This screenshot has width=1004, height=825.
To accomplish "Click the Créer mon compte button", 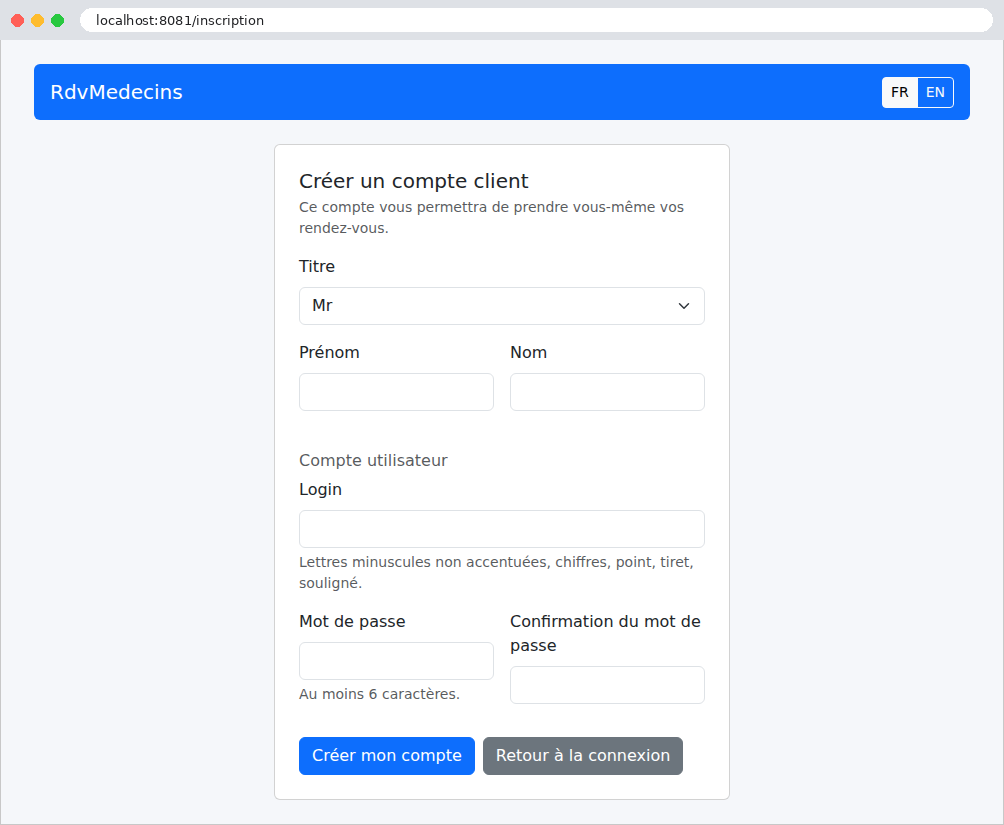I will coord(387,756).
